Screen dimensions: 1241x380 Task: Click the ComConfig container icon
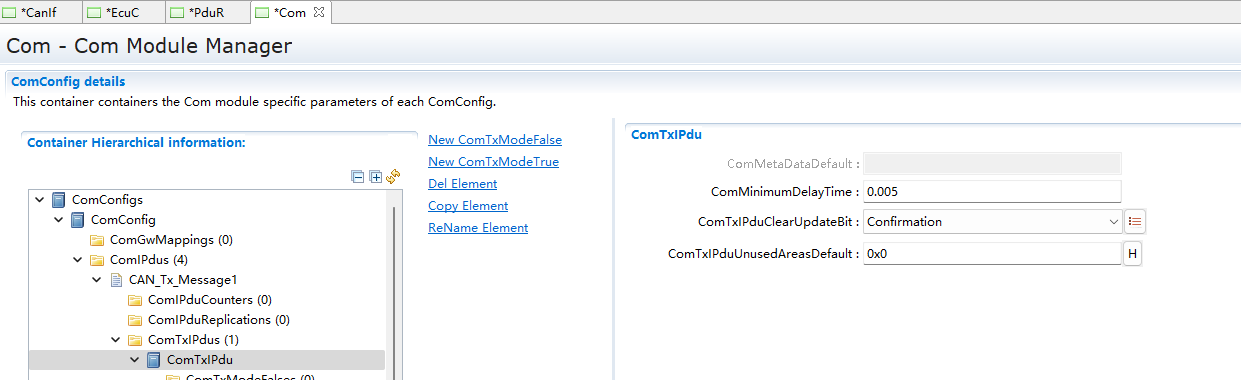coord(78,220)
